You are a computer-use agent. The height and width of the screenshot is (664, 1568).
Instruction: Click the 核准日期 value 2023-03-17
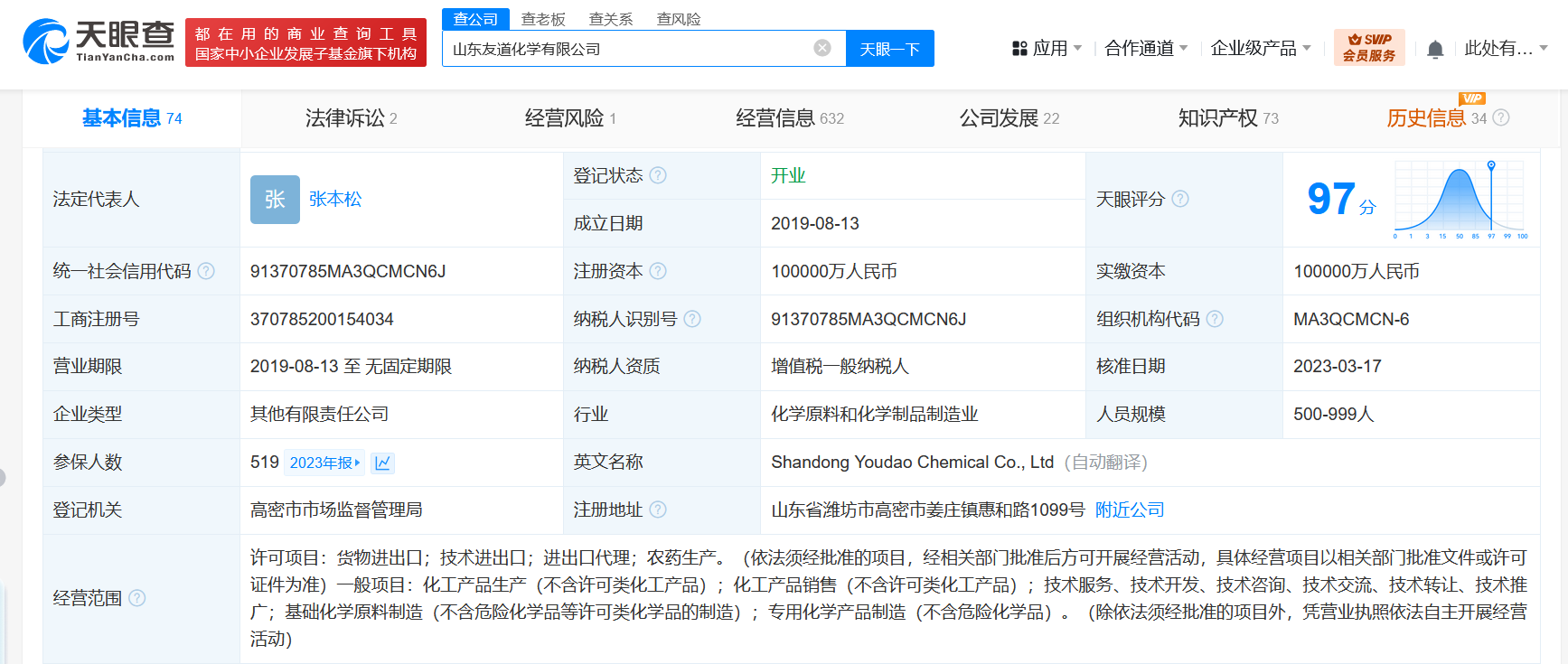(1338, 366)
